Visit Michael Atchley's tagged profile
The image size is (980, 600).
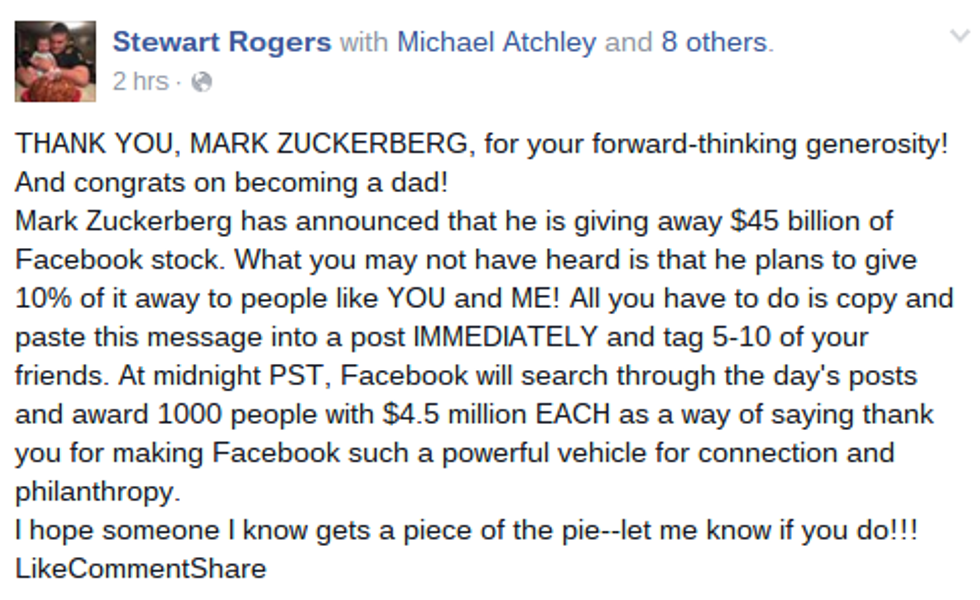click(x=497, y=43)
